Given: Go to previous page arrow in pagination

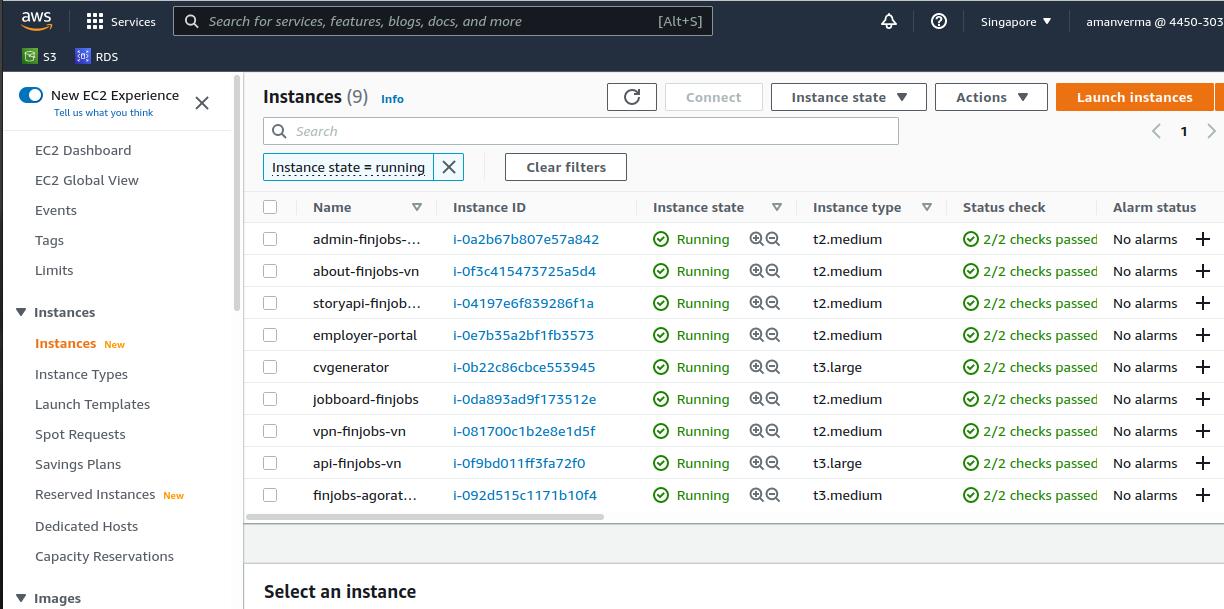Looking at the screenshot, I should (1156, 131).
